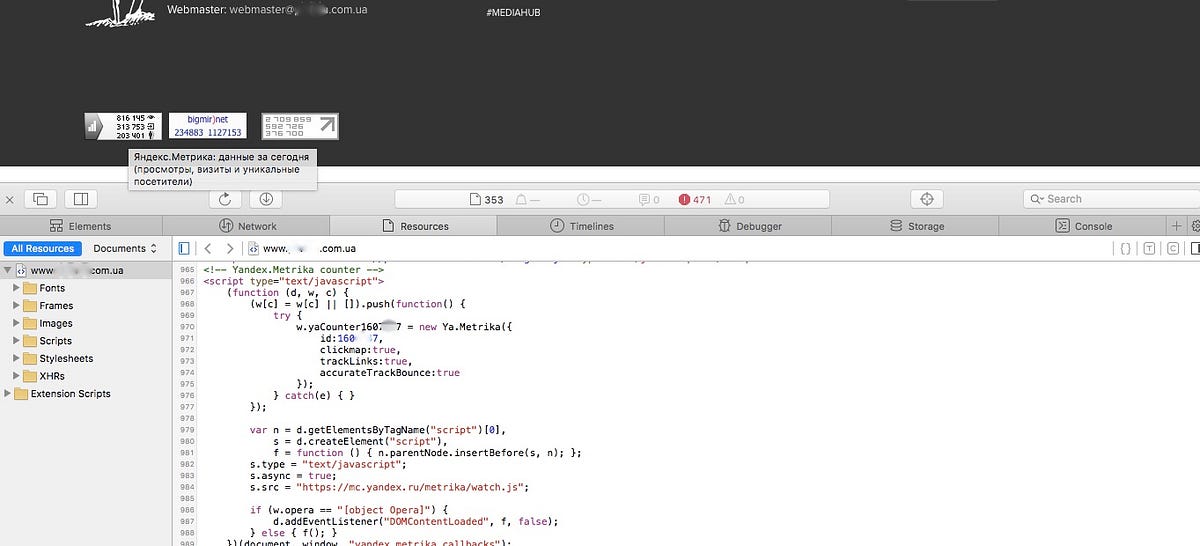Click the code coverage C icon
The image size is (1200, 546).
pyautogui.click(x=1175, y=248)
